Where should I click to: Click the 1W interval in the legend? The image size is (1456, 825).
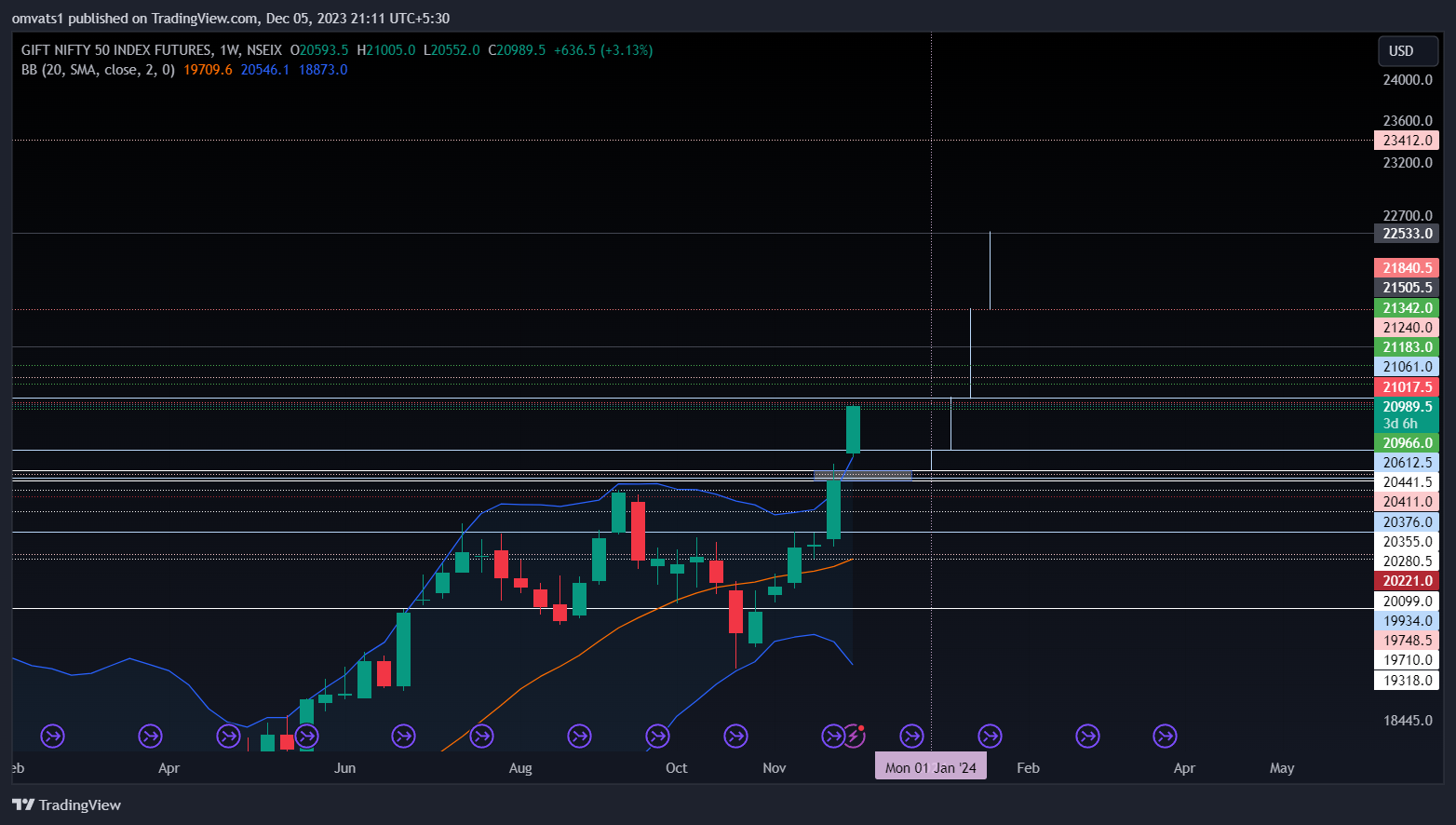230,50
